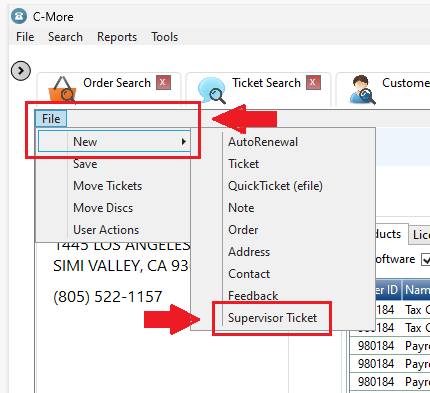Switch to the Products tab
The height and width of the screenshot is (393, 430).
tap(391, 234)
